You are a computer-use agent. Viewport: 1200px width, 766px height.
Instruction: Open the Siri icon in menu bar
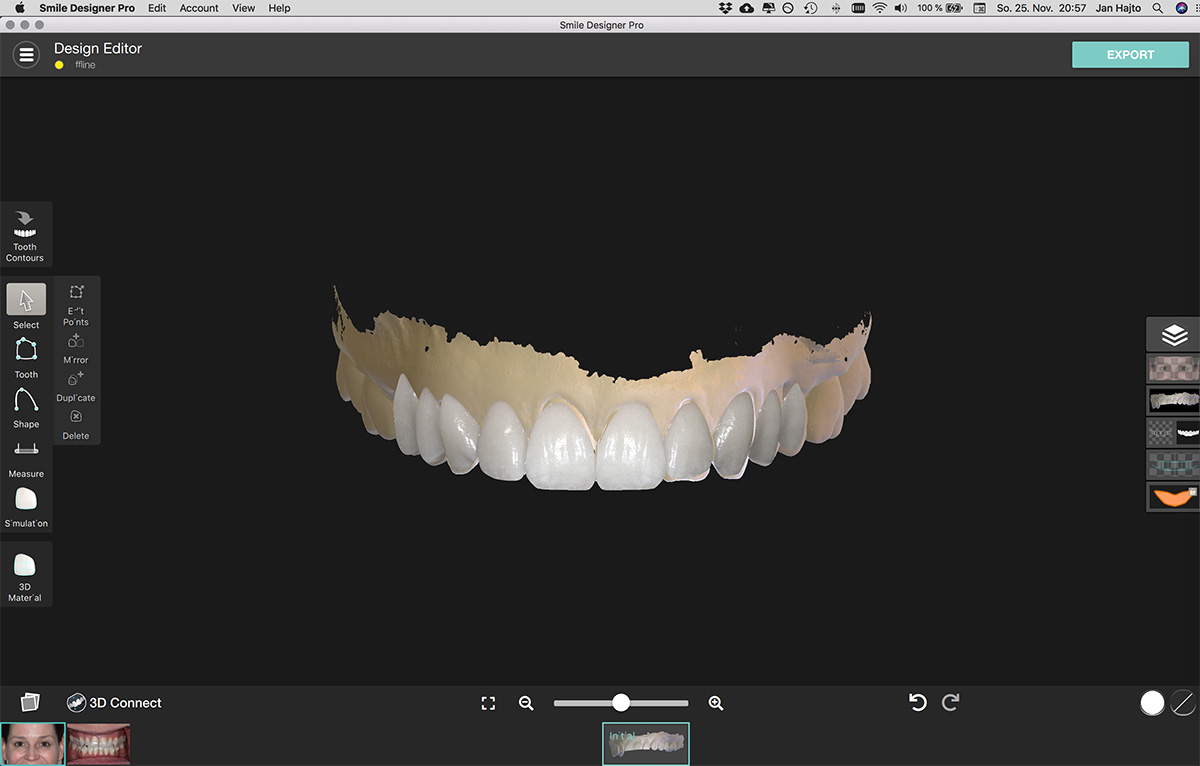[1183, 8]
